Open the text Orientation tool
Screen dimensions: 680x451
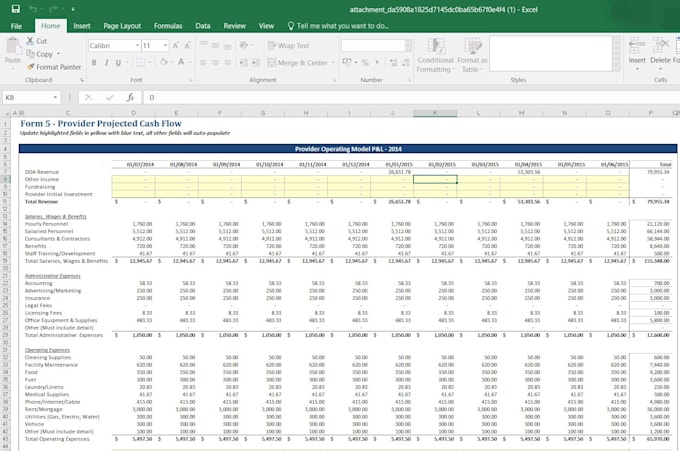245,45
